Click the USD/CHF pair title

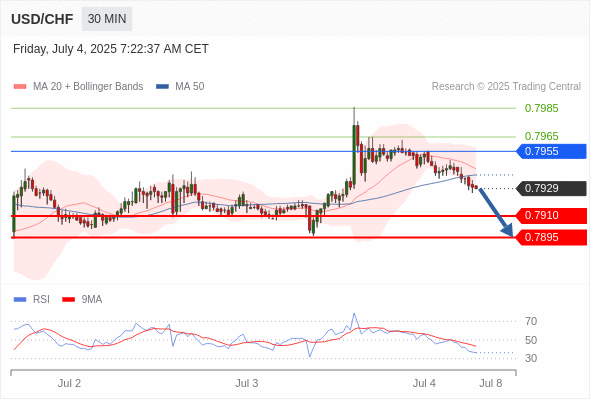point(42,19)
